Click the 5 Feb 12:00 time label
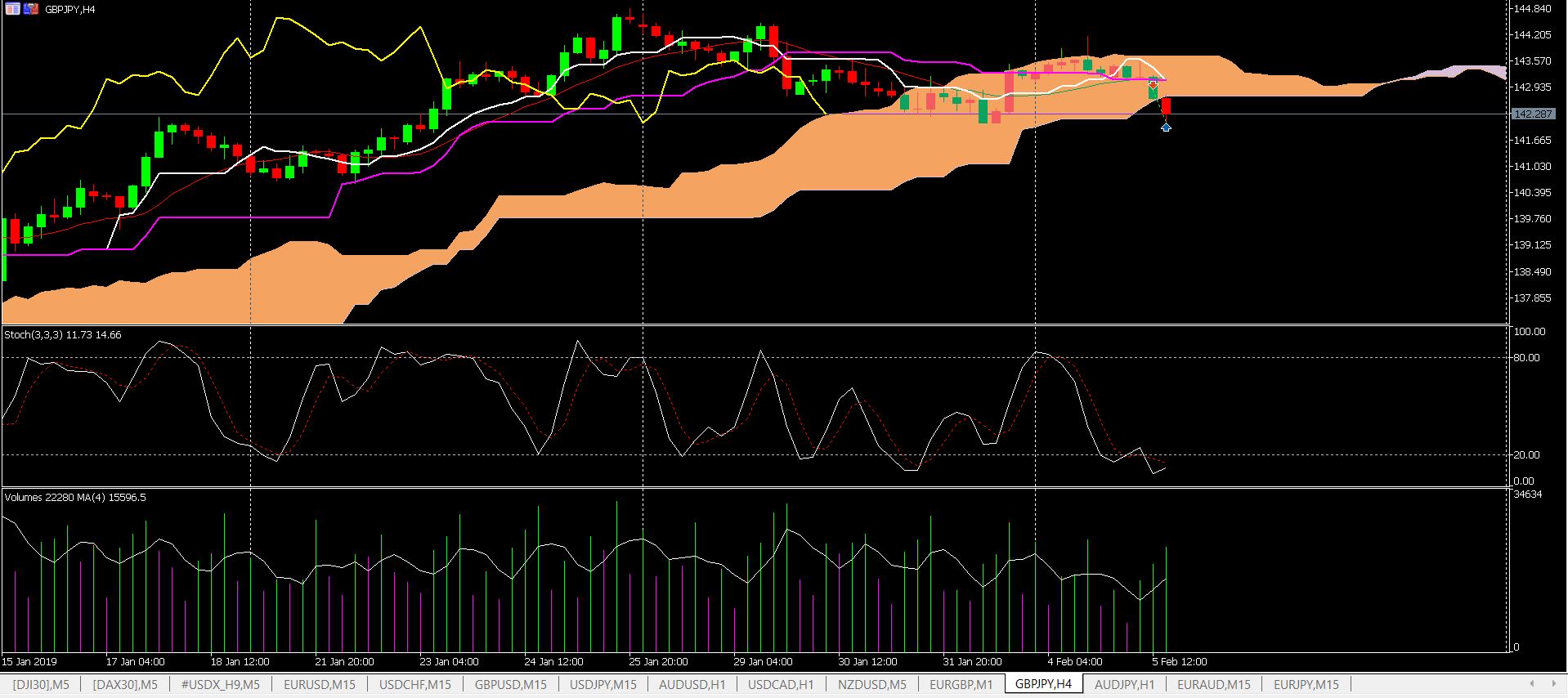Image resolution: width=1568 pixels, height=698 pixels. 1180,662
